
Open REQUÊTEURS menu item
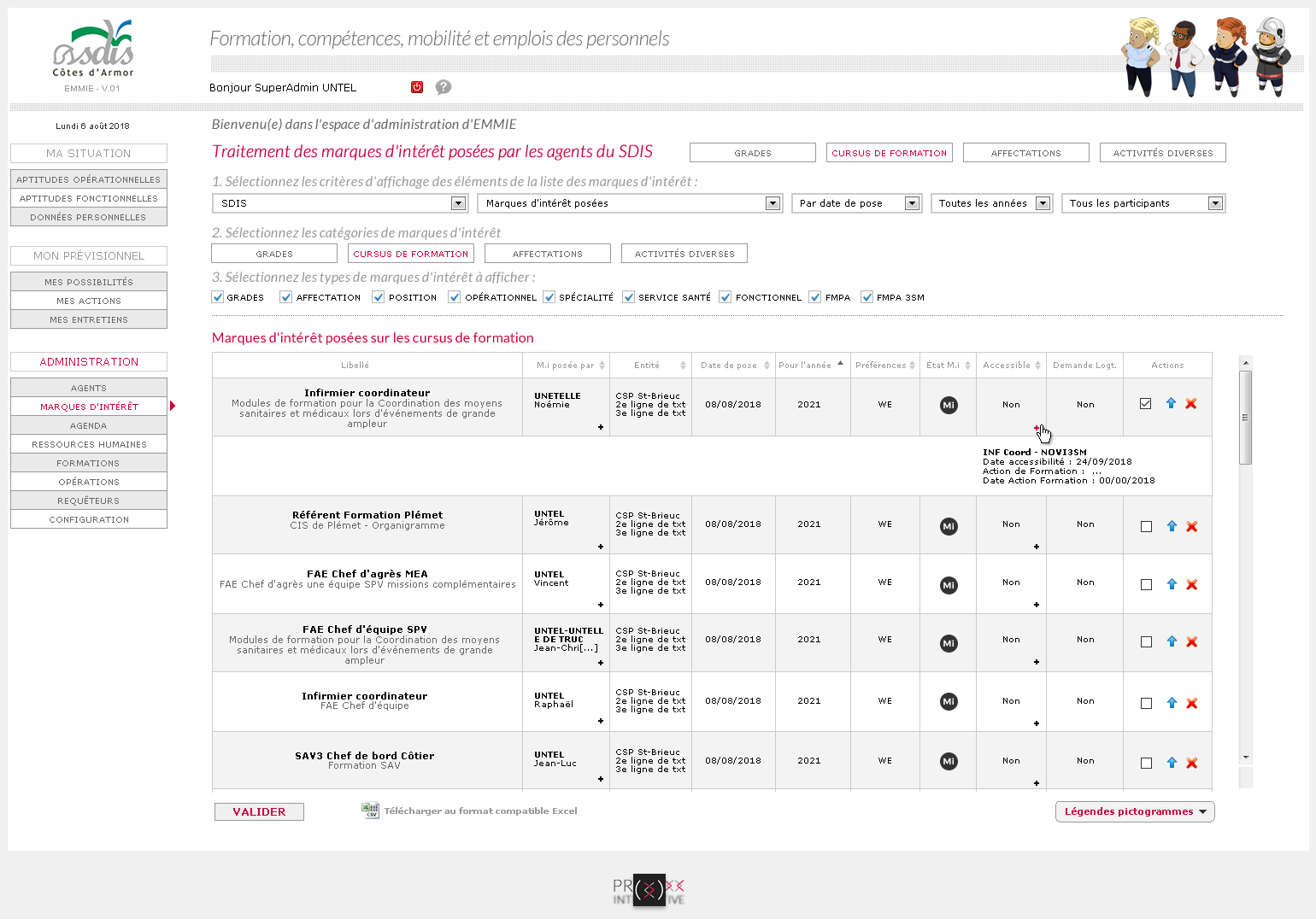[89, 500]
